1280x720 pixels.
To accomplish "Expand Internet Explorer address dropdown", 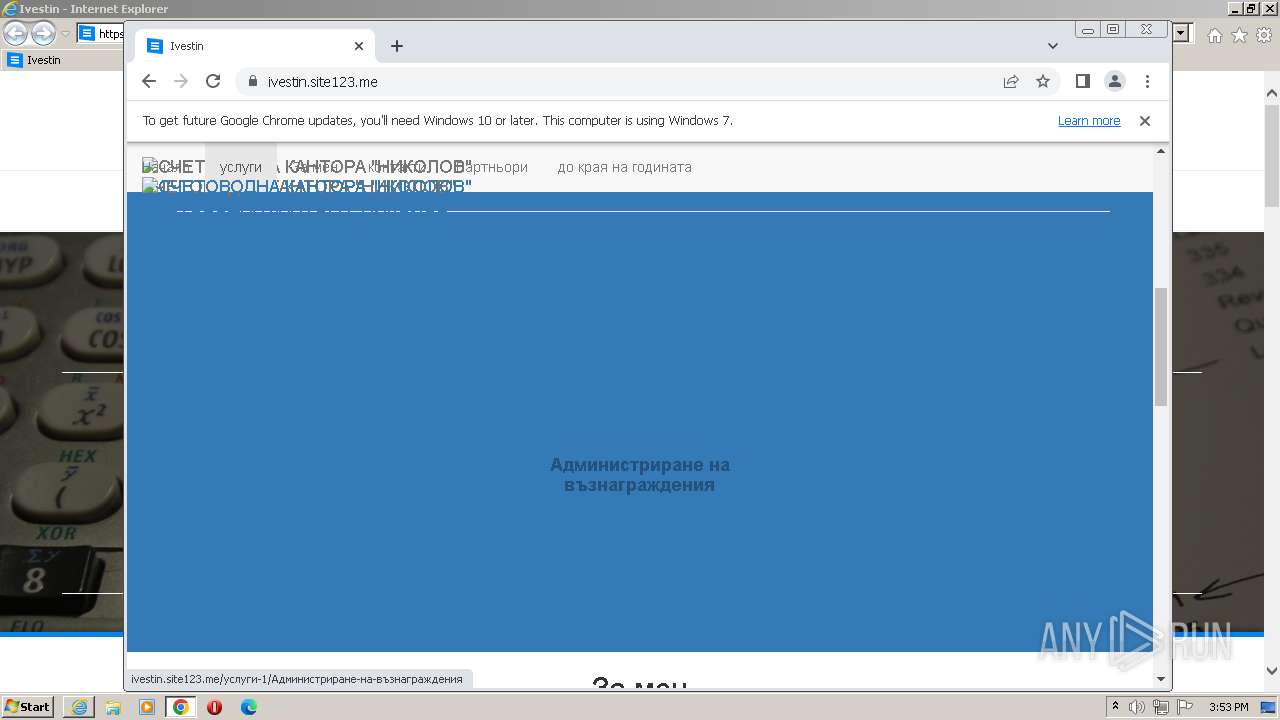I will click(1182, 33).
